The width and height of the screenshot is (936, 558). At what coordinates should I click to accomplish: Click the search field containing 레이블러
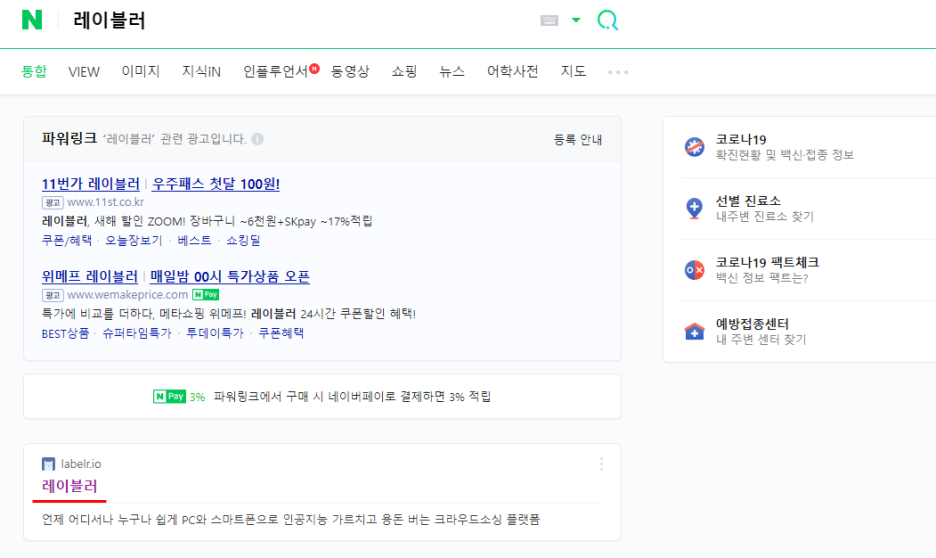(298, 20)
